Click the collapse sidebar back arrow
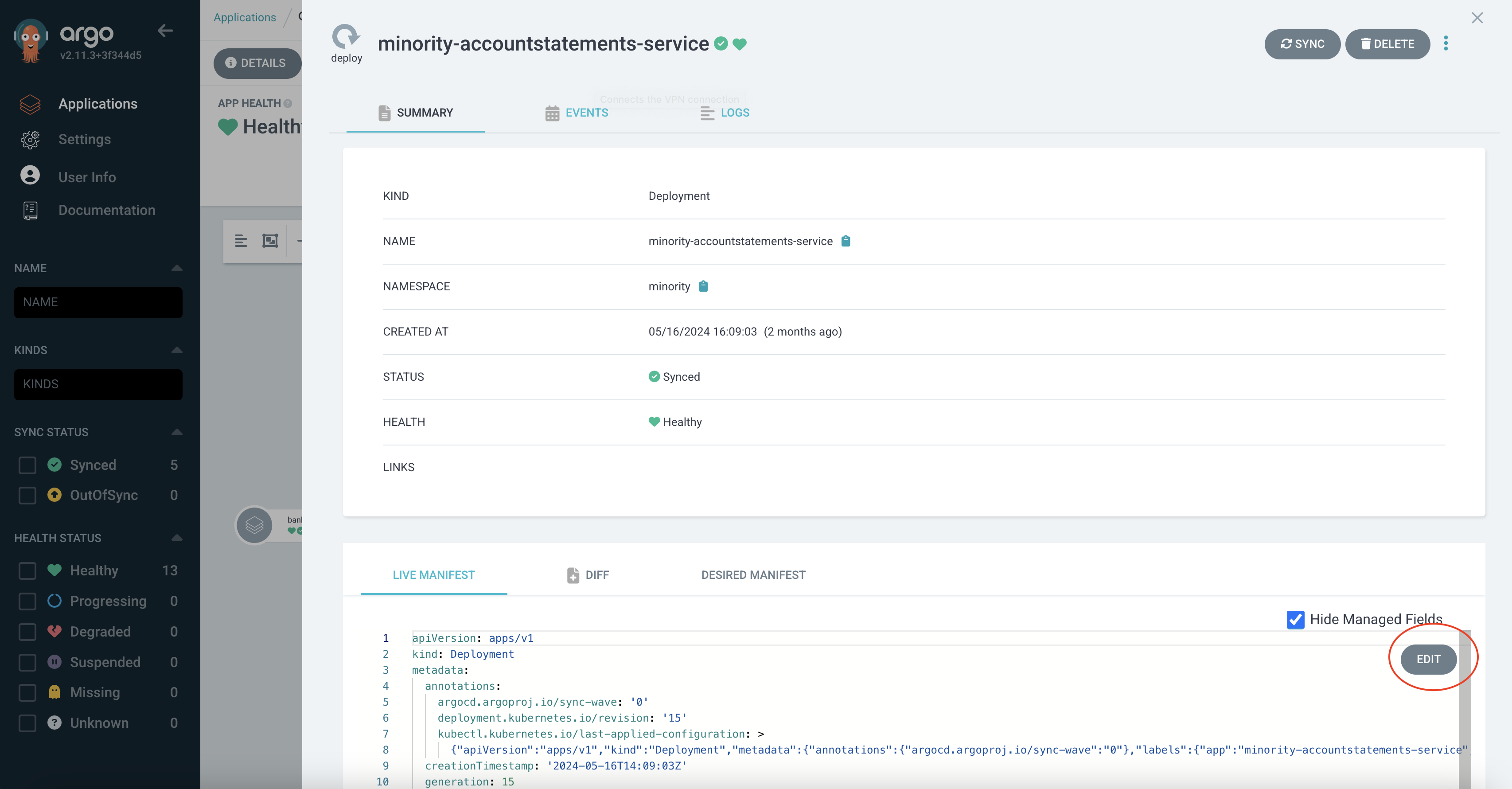Screen dimensions: 1512x789 [x=166, y=31]
